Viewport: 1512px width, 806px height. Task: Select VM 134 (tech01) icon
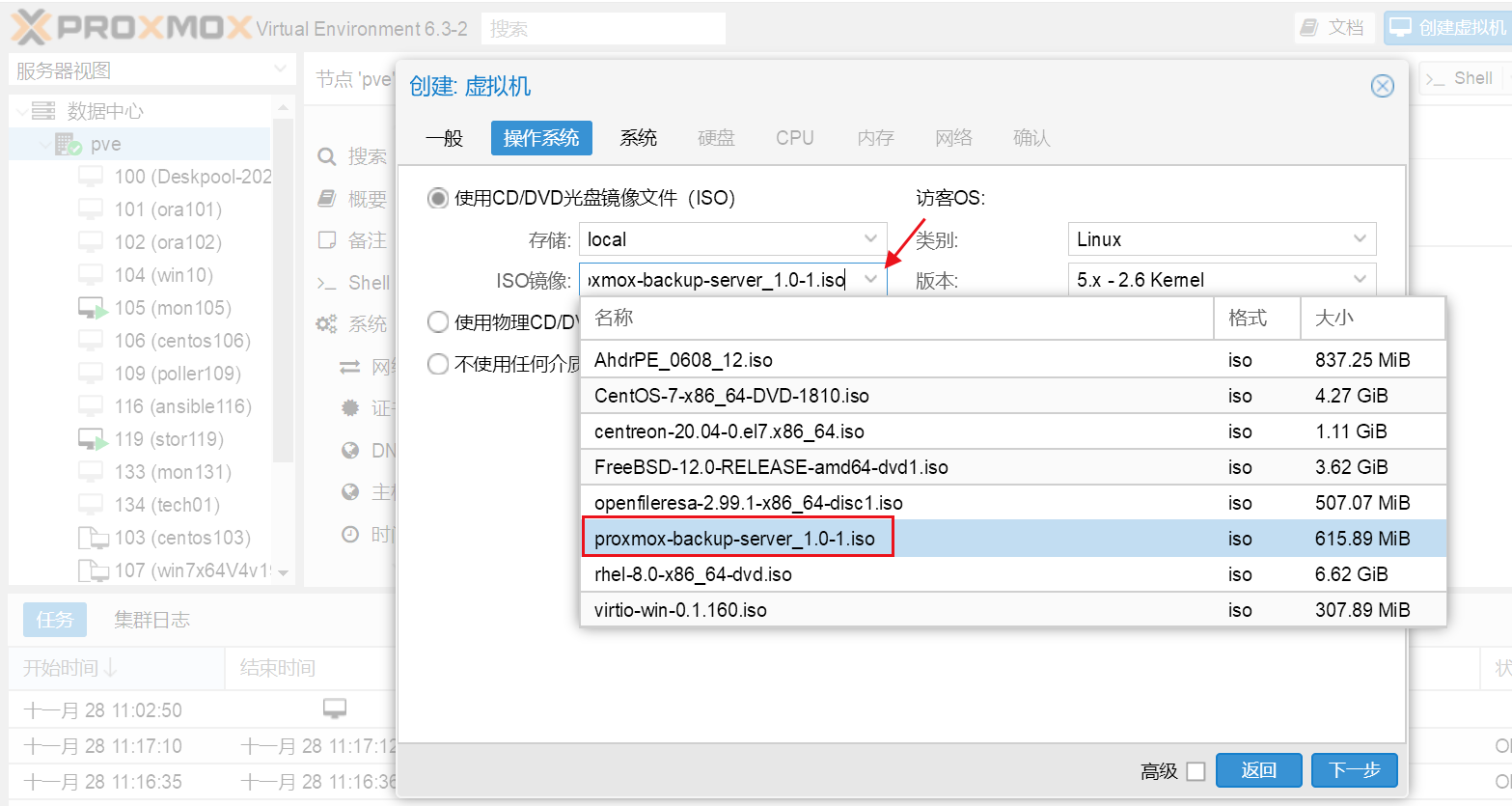pyautogui.click(x=91, y=505)
